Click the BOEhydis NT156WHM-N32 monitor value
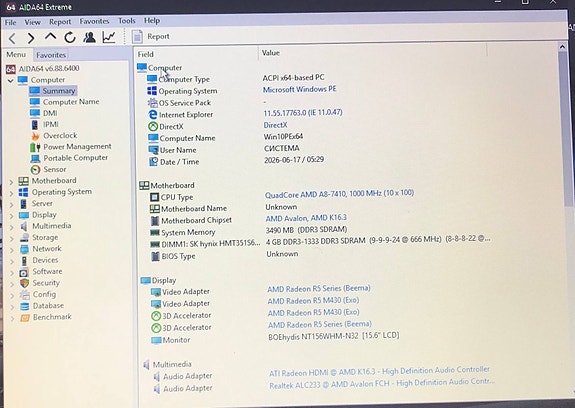 pyautogui.click(x=333, y=336)
